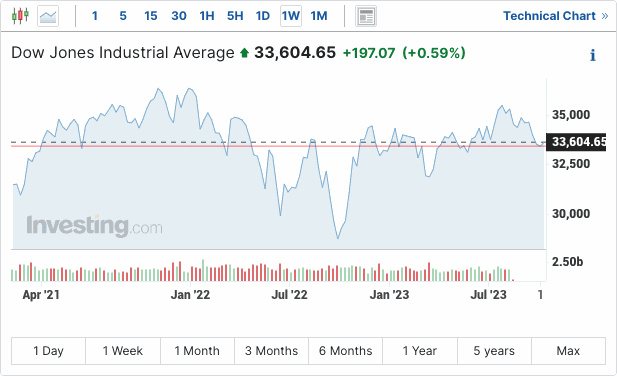Show the 5 years range

(494, 351)
